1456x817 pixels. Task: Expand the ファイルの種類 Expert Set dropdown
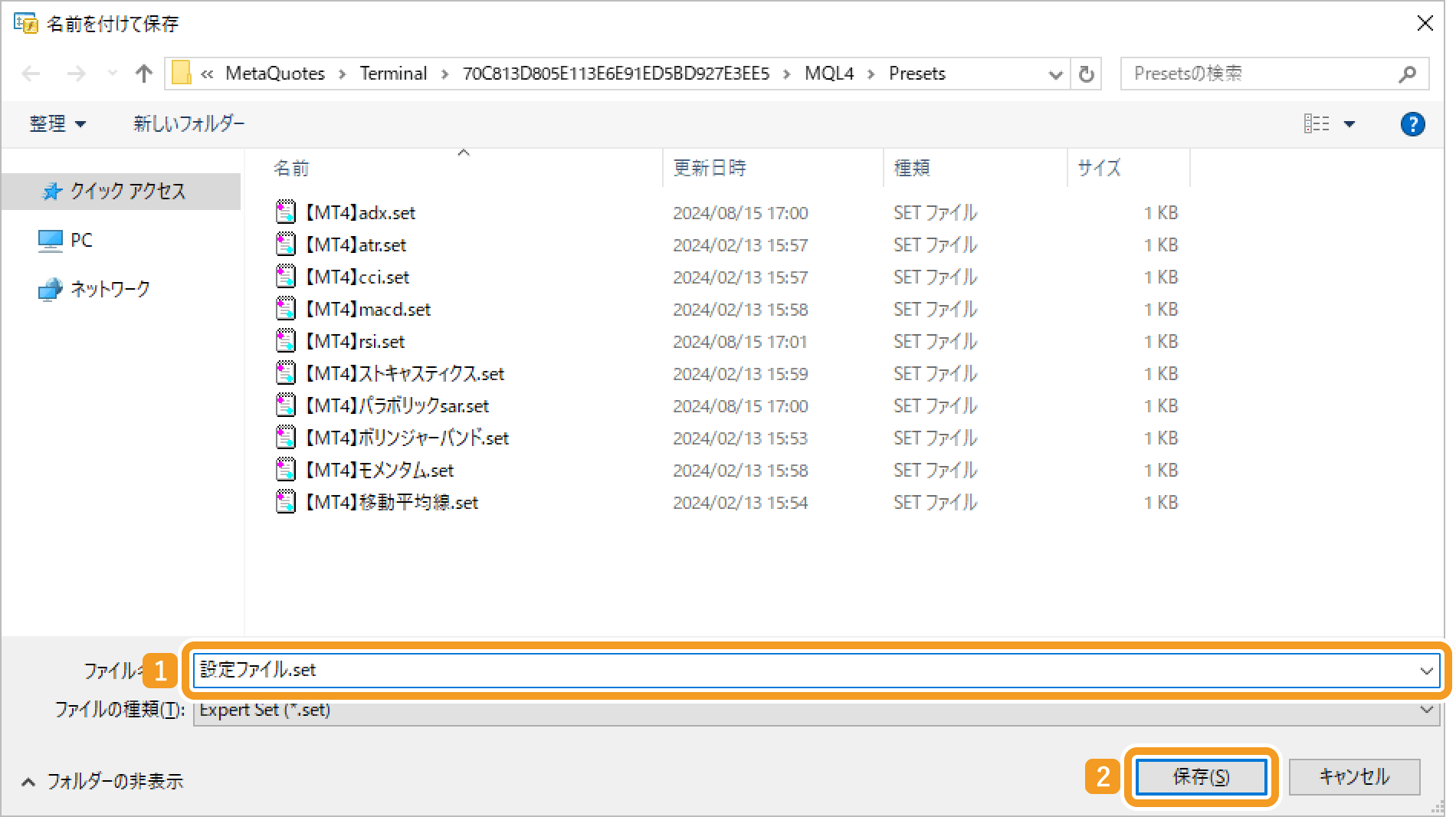[1426, 710]
